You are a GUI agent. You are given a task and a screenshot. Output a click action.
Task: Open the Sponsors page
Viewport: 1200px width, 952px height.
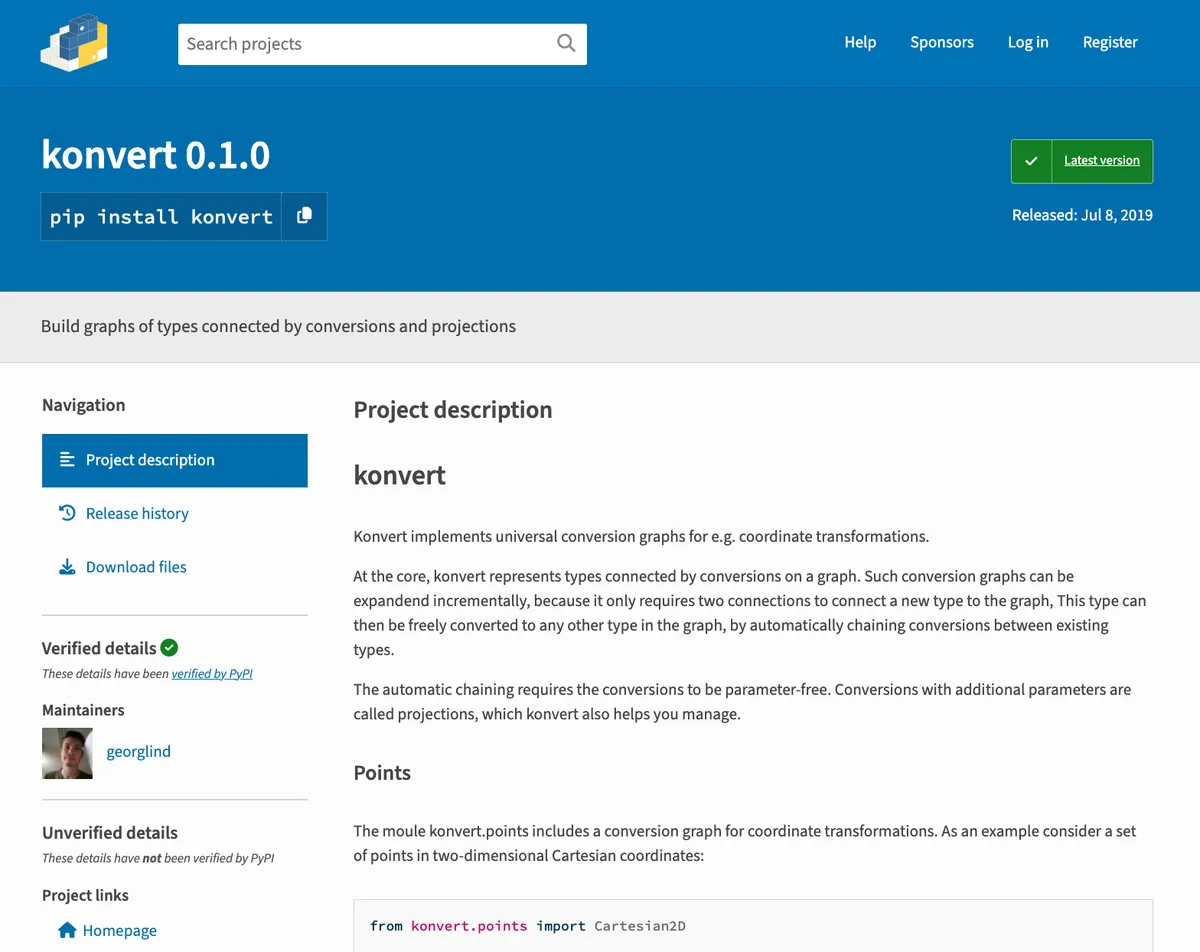[942, 42]
